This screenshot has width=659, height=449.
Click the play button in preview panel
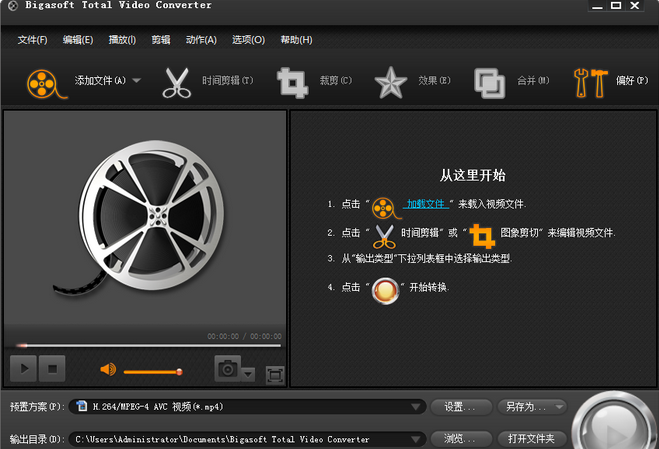click(24, 369)
